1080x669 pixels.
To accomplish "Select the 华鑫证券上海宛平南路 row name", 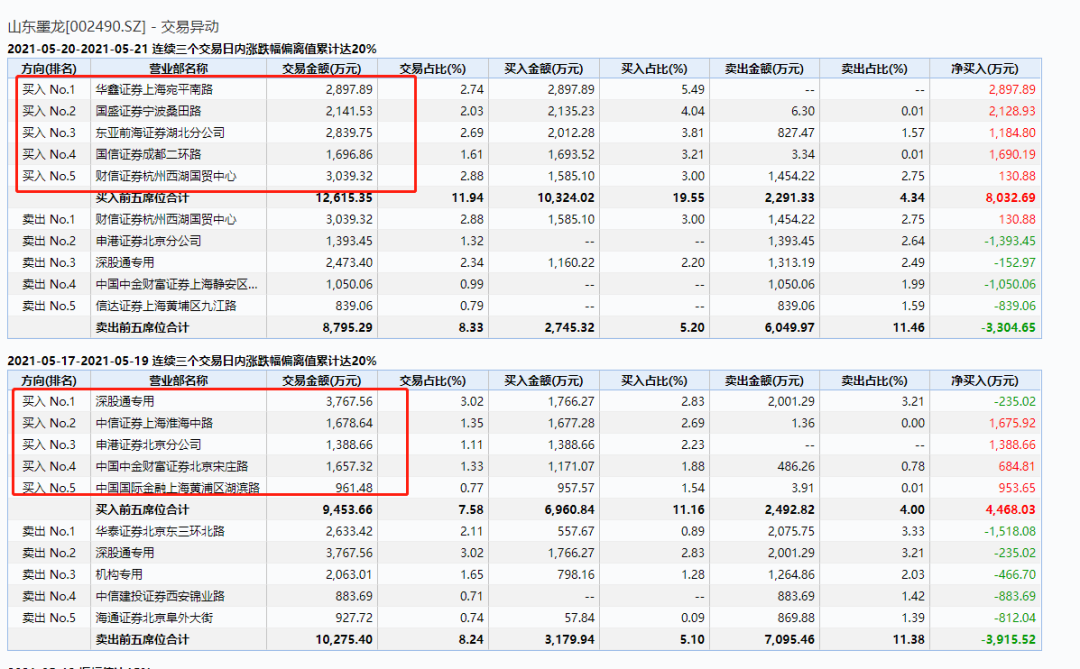I will pyautogui.click(x=154, y=90).
